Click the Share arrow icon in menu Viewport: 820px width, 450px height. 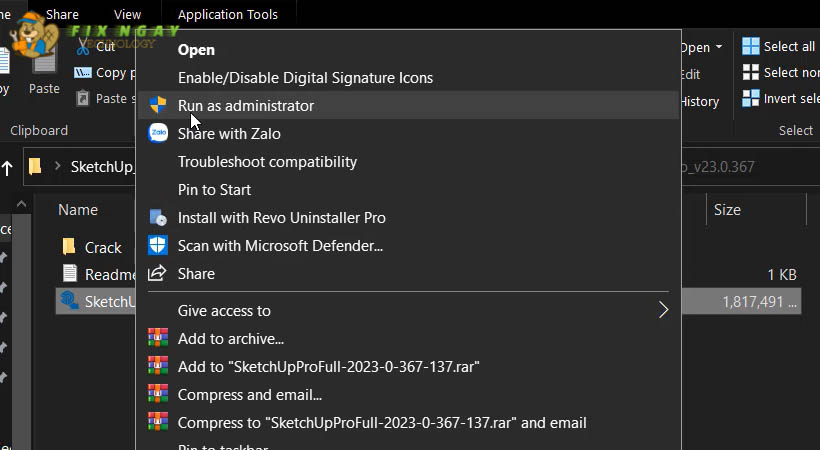(158, 274)
